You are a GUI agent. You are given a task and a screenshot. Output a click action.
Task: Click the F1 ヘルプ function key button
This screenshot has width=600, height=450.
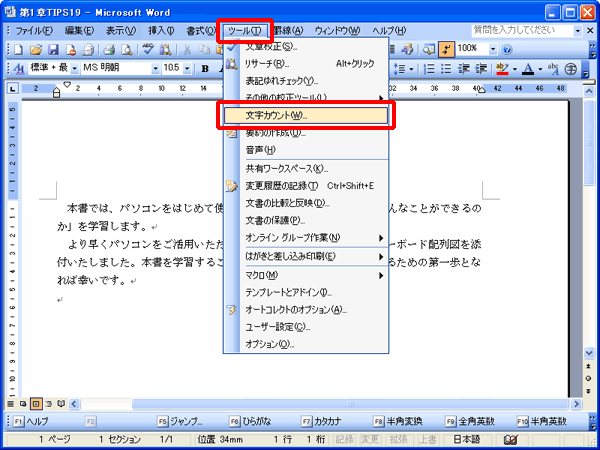(x=31, y=422)
